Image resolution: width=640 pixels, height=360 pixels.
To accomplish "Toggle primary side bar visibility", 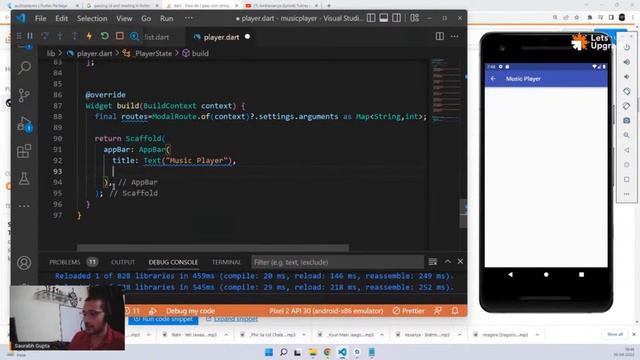I will pyautogui.click(x=371, y=18).
